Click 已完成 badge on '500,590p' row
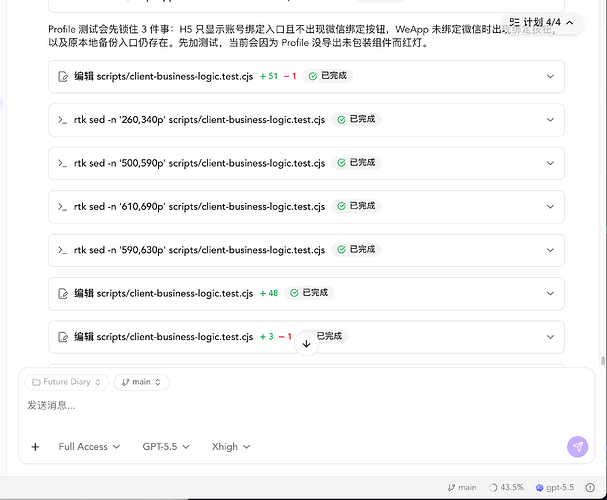Screen dimensions: 607x500 click(x=356, y=163)
